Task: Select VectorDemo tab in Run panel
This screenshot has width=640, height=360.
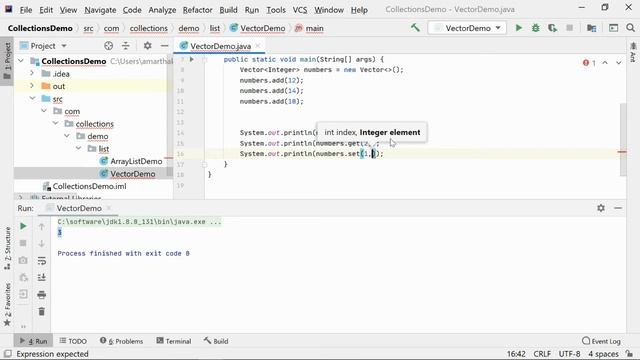Action: point(79,208)
